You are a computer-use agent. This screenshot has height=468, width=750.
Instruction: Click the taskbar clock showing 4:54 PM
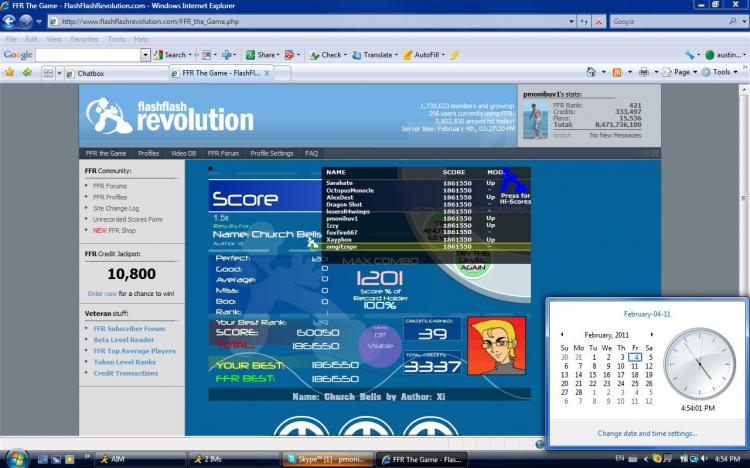(x=727, y=459)
